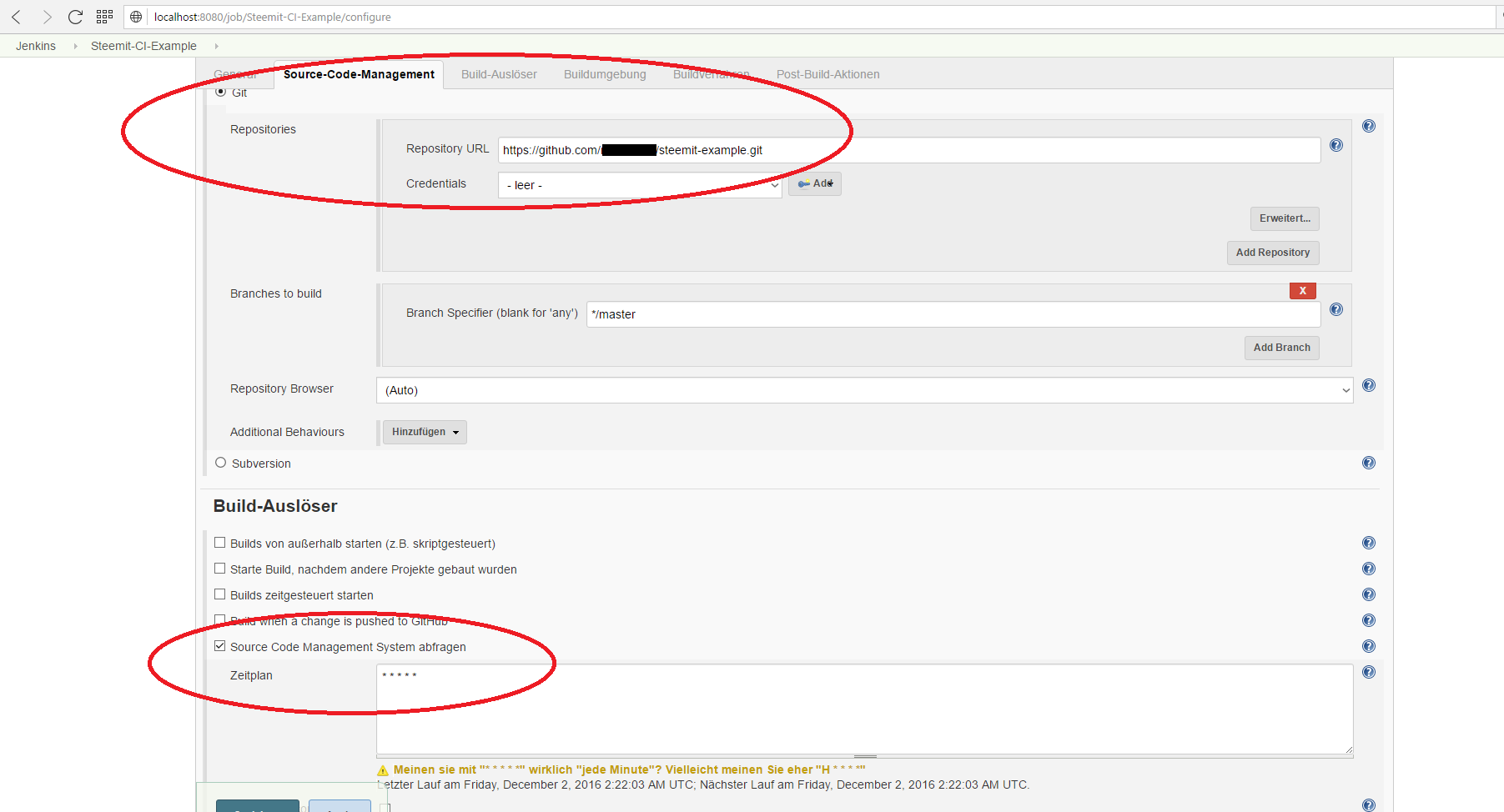Open help for GitHub push trigger
This screenshot has height=812, width=1504.
click(x=1369, y=620)
